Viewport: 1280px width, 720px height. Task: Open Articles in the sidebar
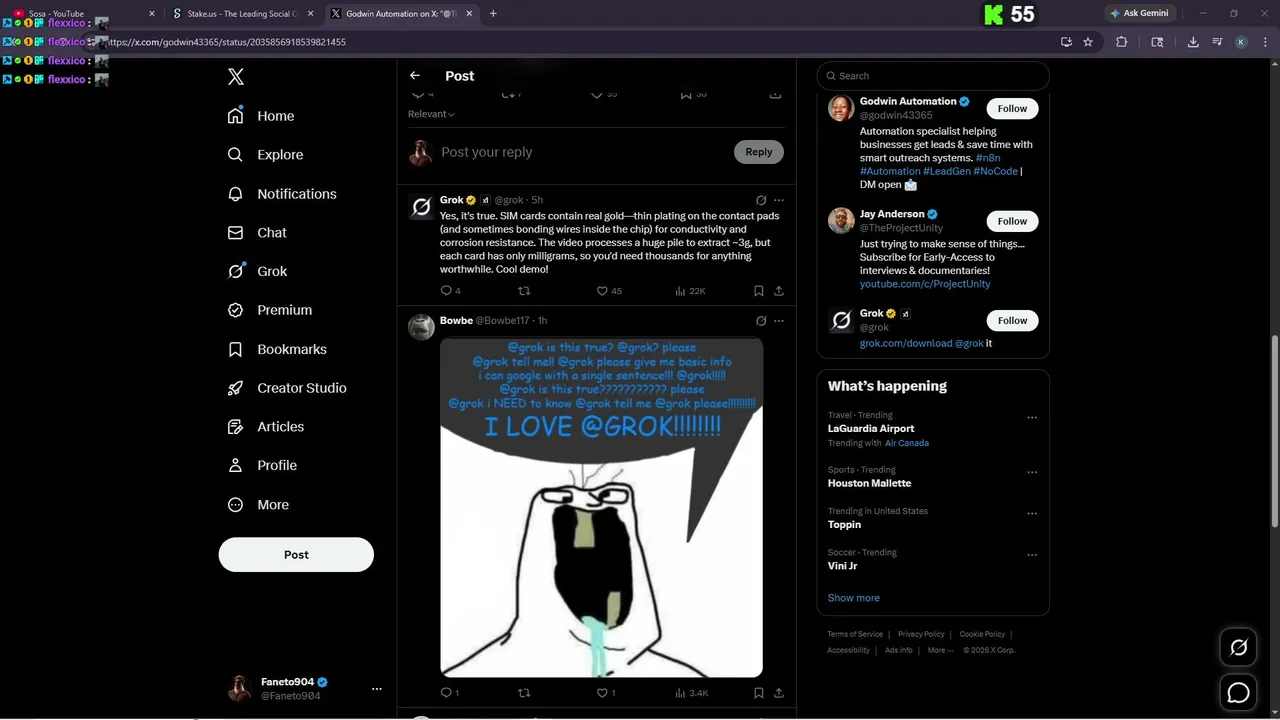tap(266, 427)
